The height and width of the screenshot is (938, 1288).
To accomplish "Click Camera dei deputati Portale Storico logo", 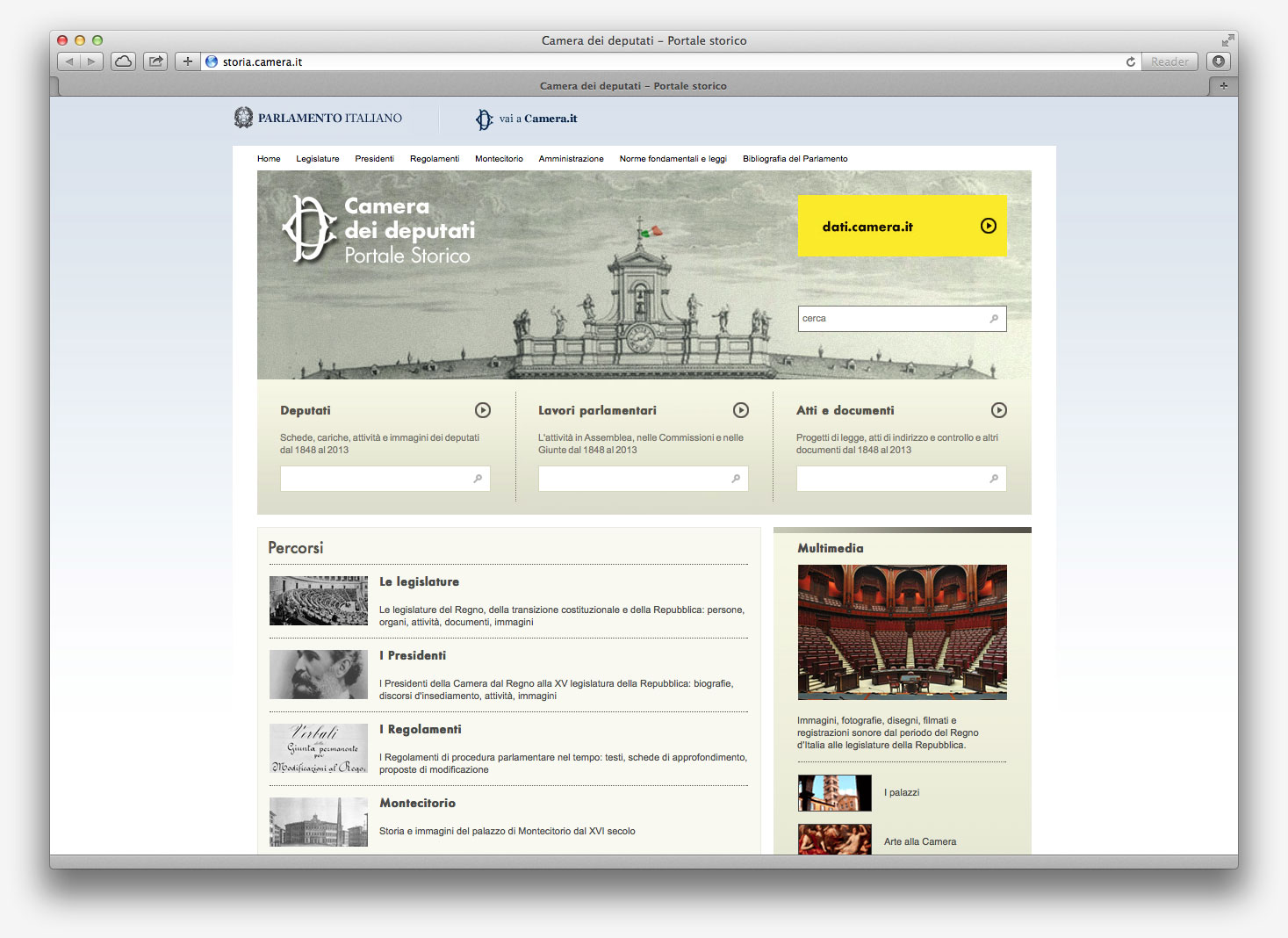I will [x=379, y=230].
